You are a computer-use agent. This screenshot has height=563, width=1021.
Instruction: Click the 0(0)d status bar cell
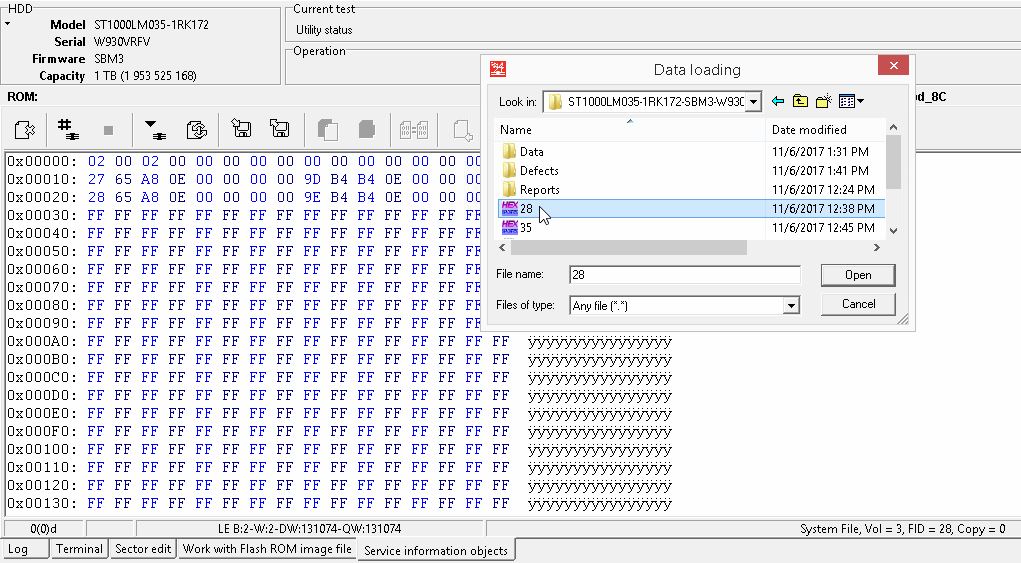click(44, 529)
